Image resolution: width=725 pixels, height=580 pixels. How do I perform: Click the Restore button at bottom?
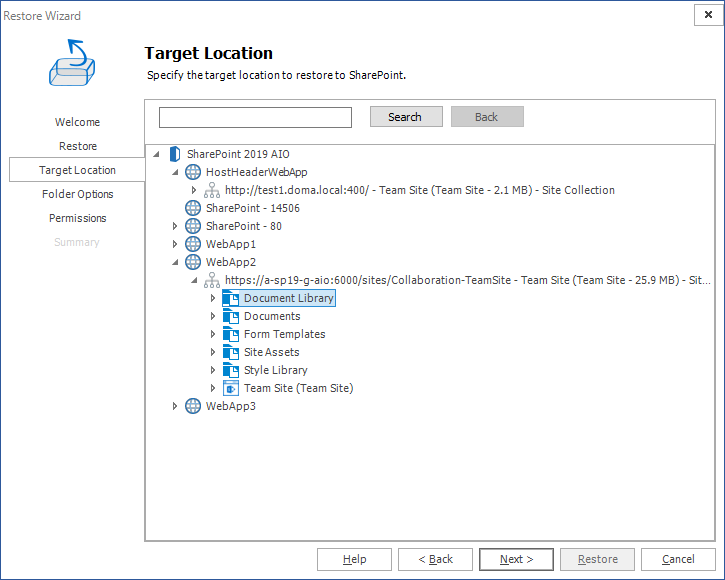pyautogui.click(x=597, y=559)
